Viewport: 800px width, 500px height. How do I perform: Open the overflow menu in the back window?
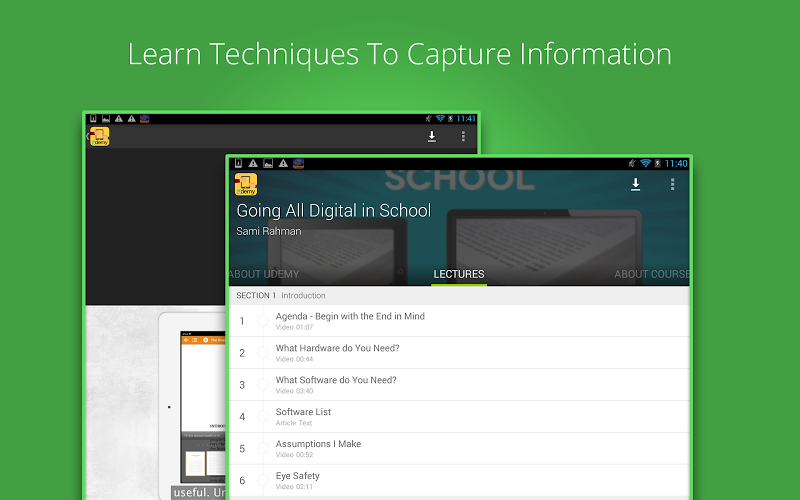463,136
